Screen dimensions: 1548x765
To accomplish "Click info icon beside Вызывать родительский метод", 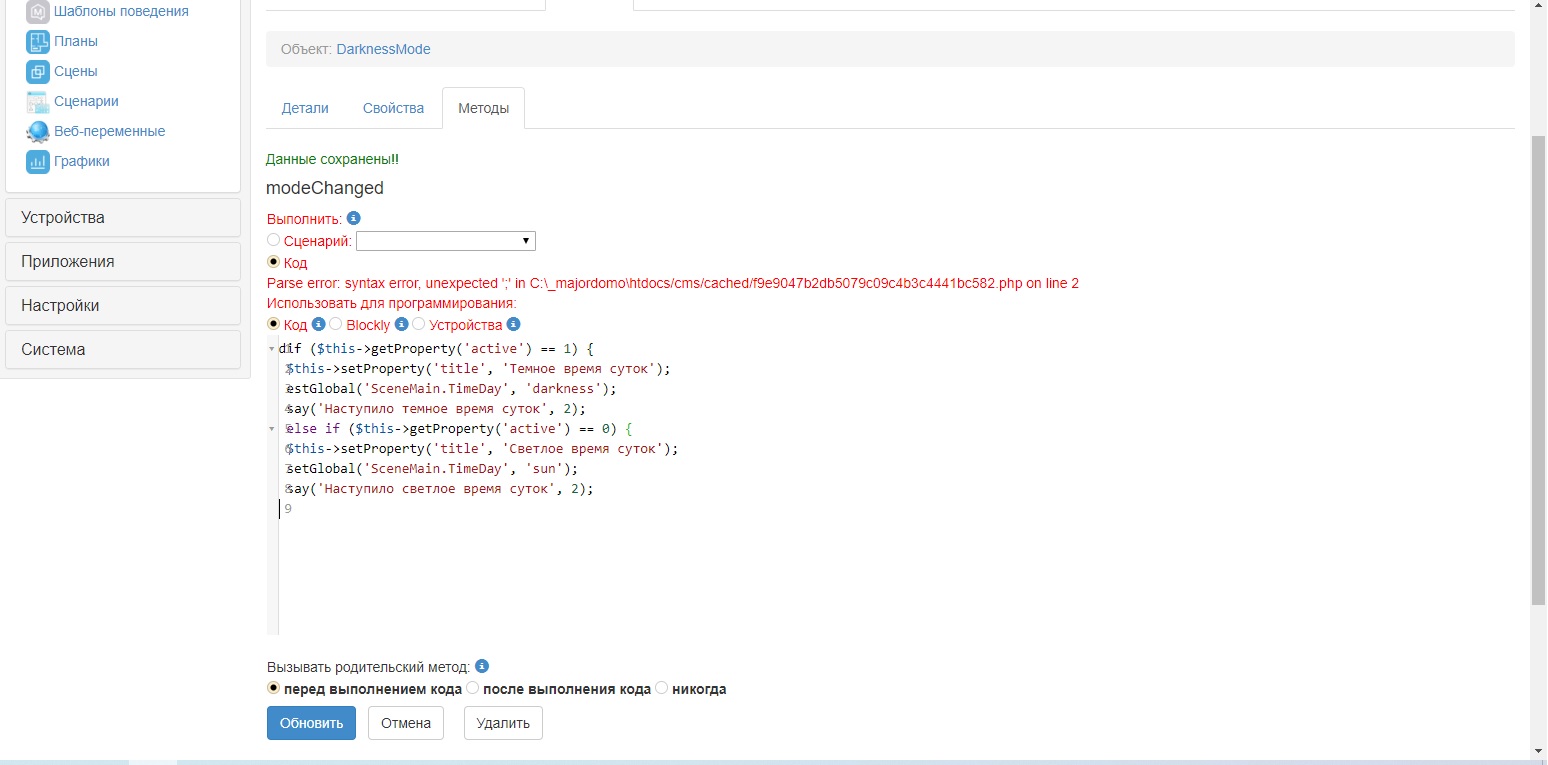I will point(482,667).
